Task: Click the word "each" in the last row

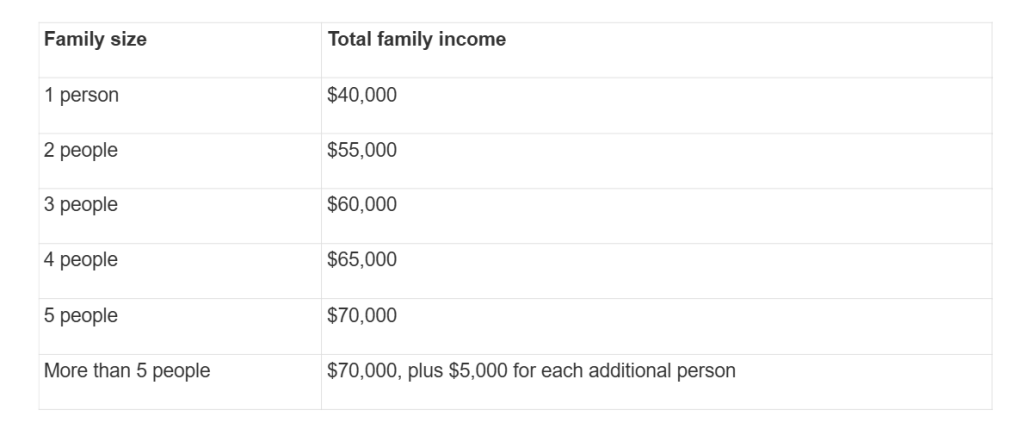Action: (x=560, y=371)
